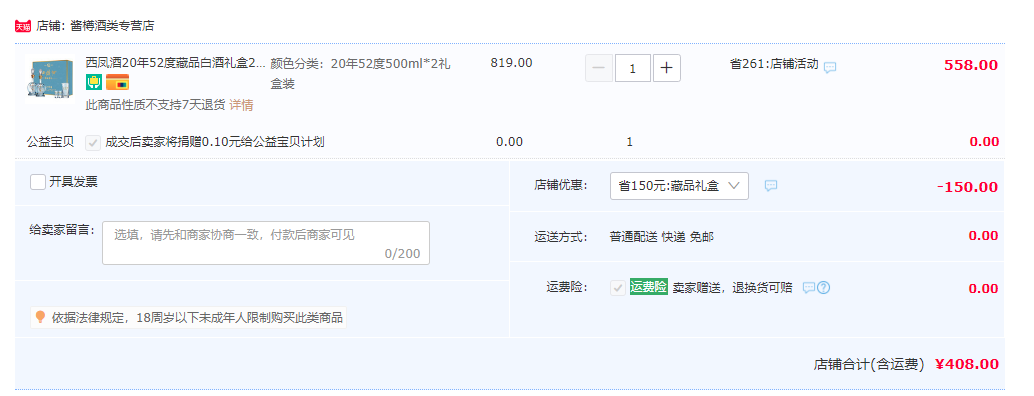Click the question mark help icon for 运费险
The width and height of the screenshot is (1034, 396).
click(x=823, y=288)
